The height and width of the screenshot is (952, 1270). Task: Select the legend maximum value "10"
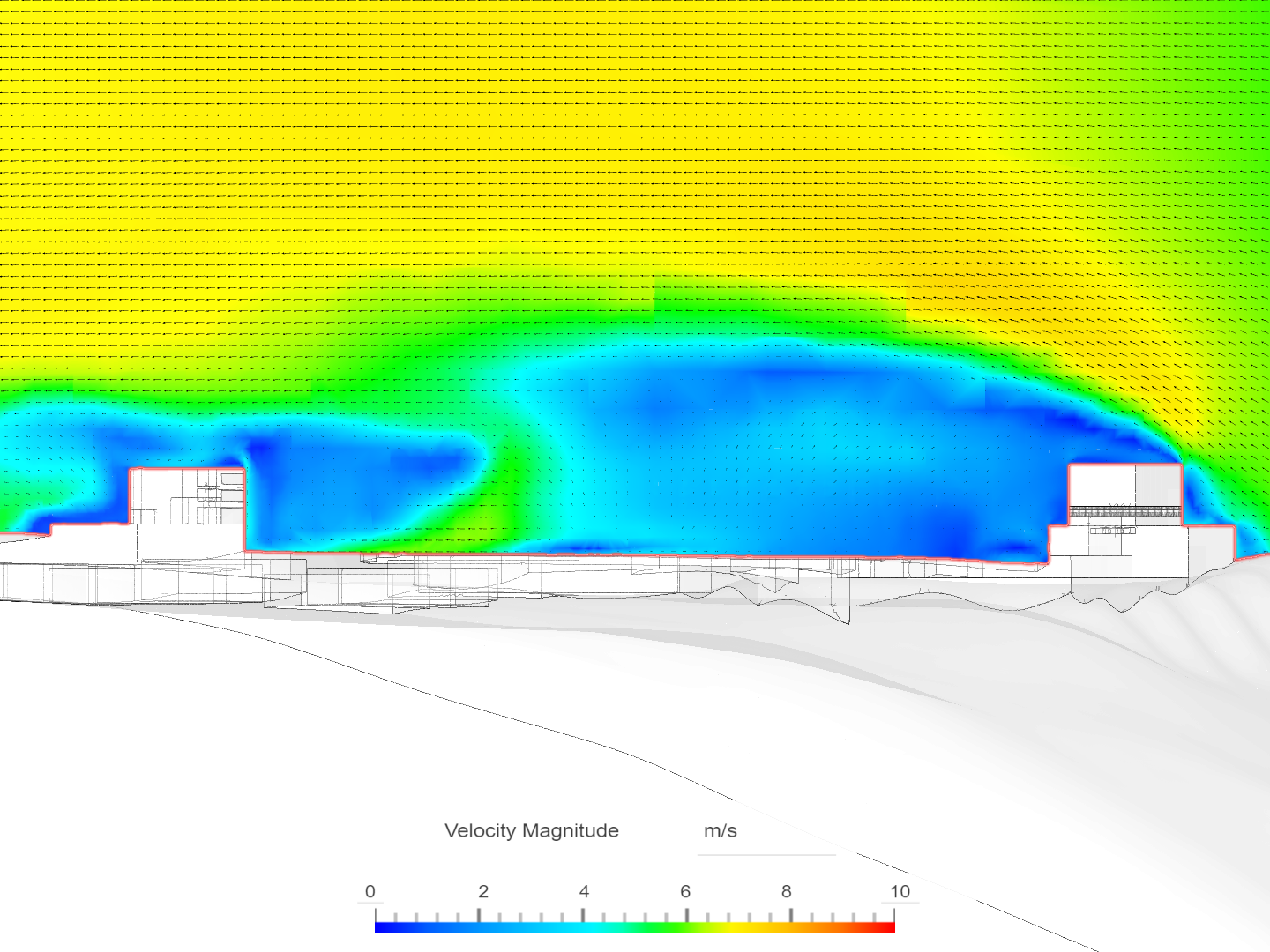(900, 891)
